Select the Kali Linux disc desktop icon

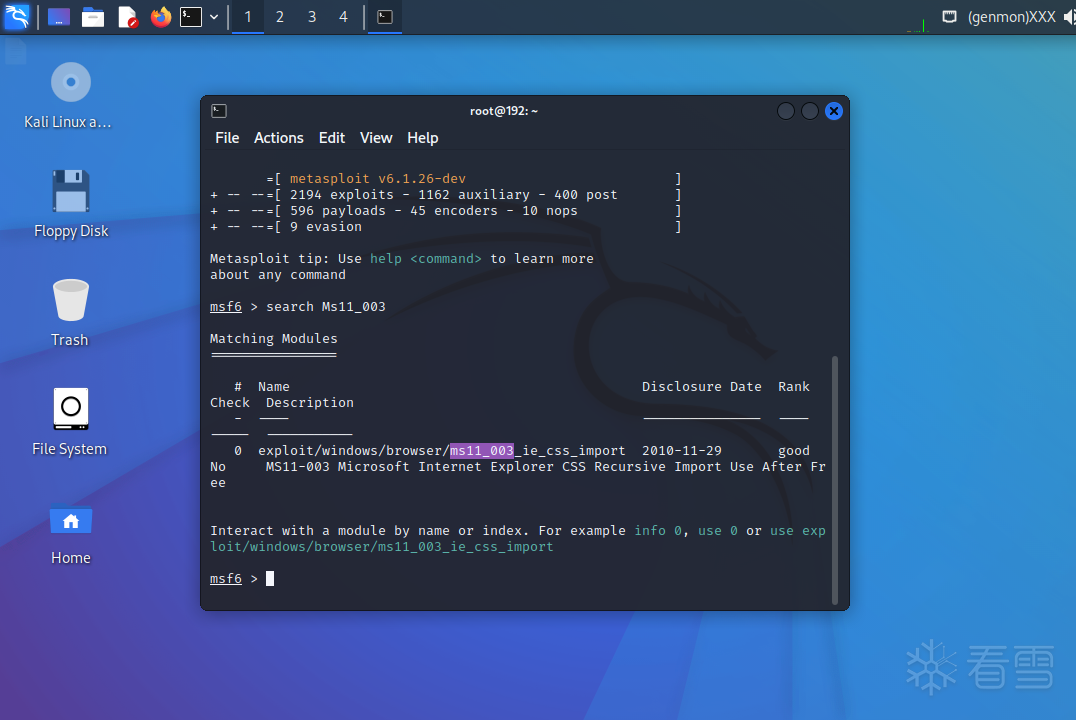pyautogui.click(x=69, y=96)
